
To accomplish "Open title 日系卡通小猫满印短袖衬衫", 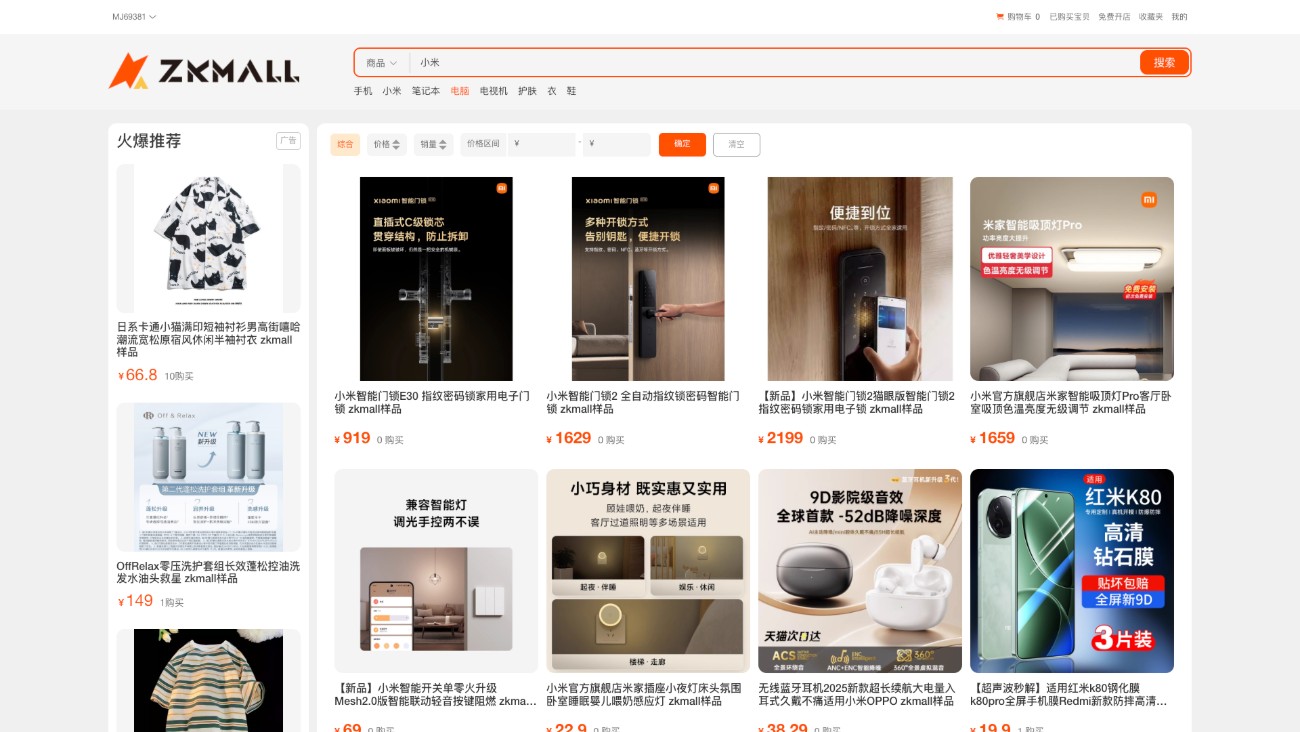I will point(208,340).
